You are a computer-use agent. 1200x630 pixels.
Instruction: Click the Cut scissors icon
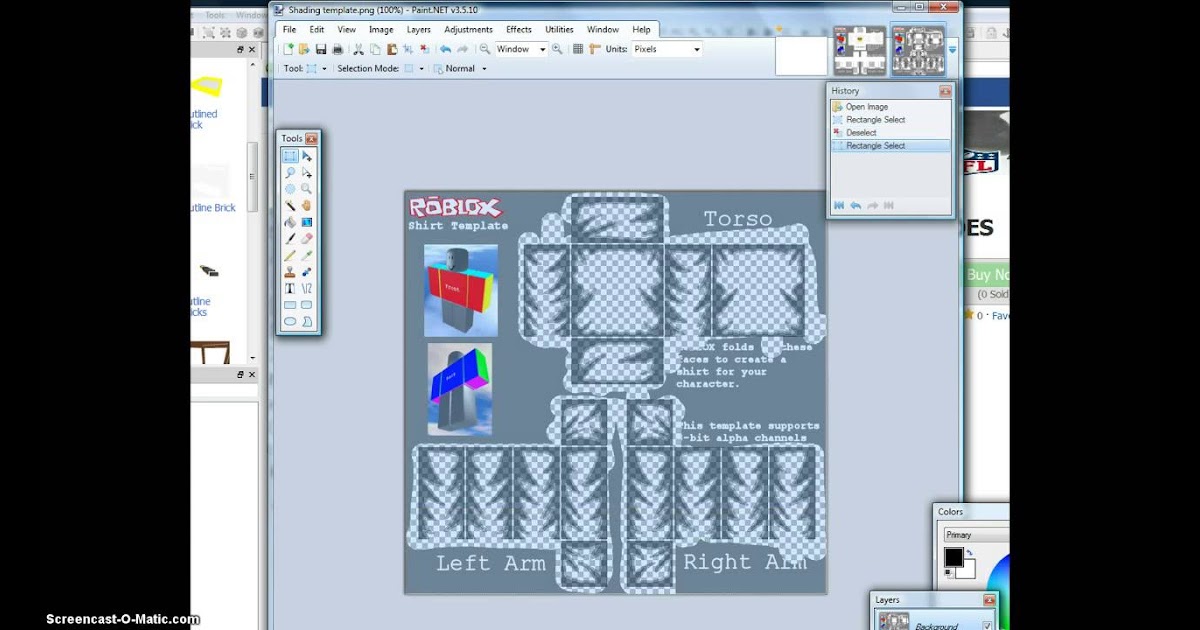358,49
